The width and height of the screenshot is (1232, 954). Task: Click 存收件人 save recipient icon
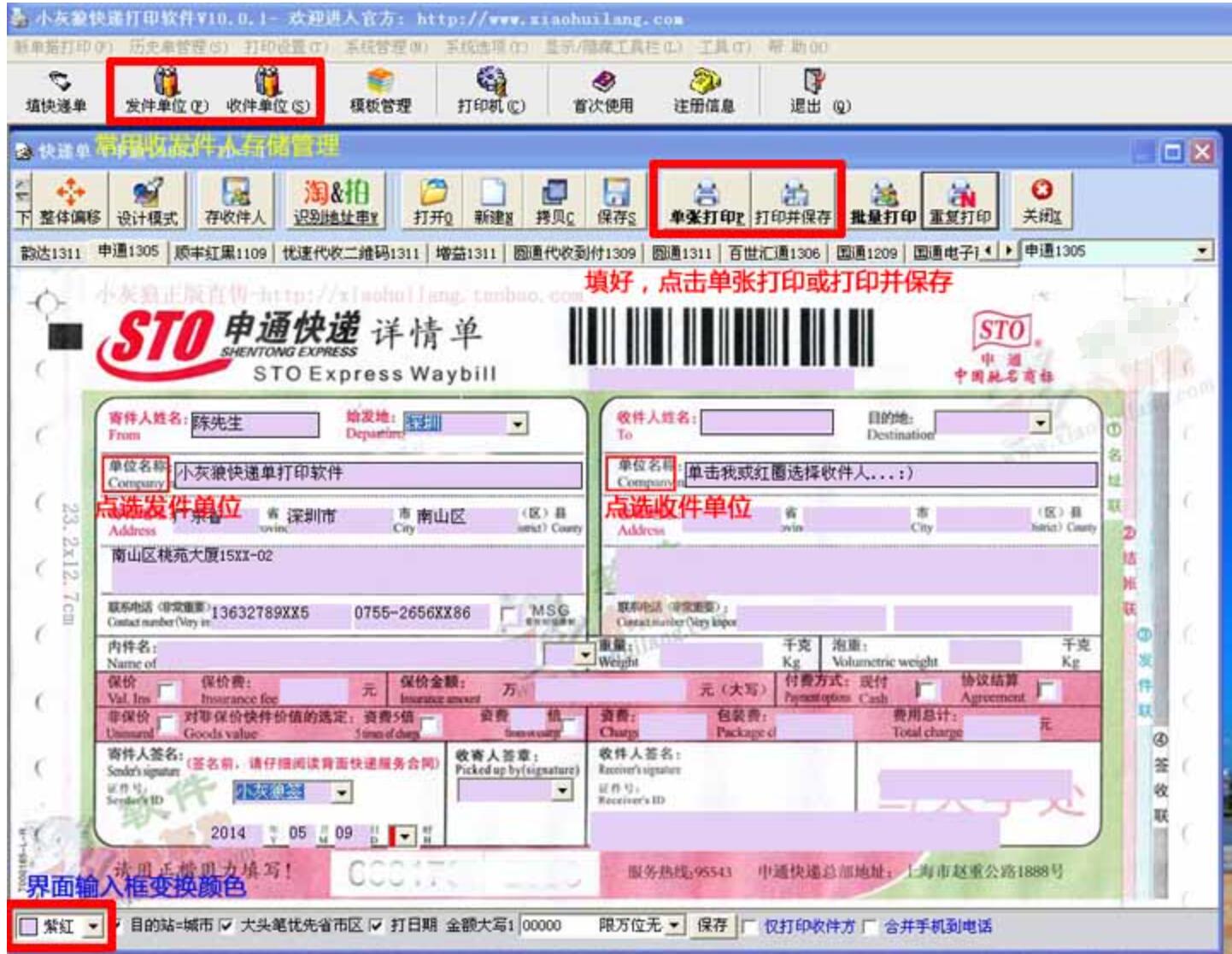pos(235,202)
